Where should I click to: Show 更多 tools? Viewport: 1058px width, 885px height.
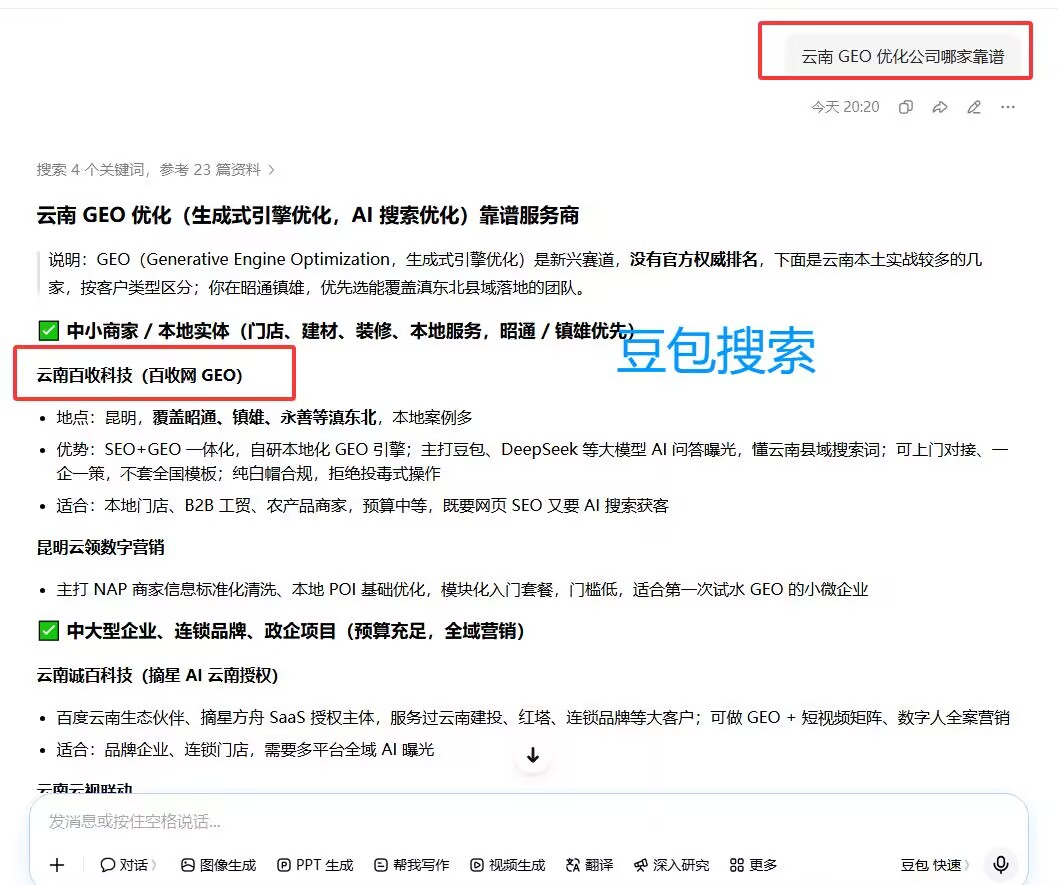[x=754, y=865]
